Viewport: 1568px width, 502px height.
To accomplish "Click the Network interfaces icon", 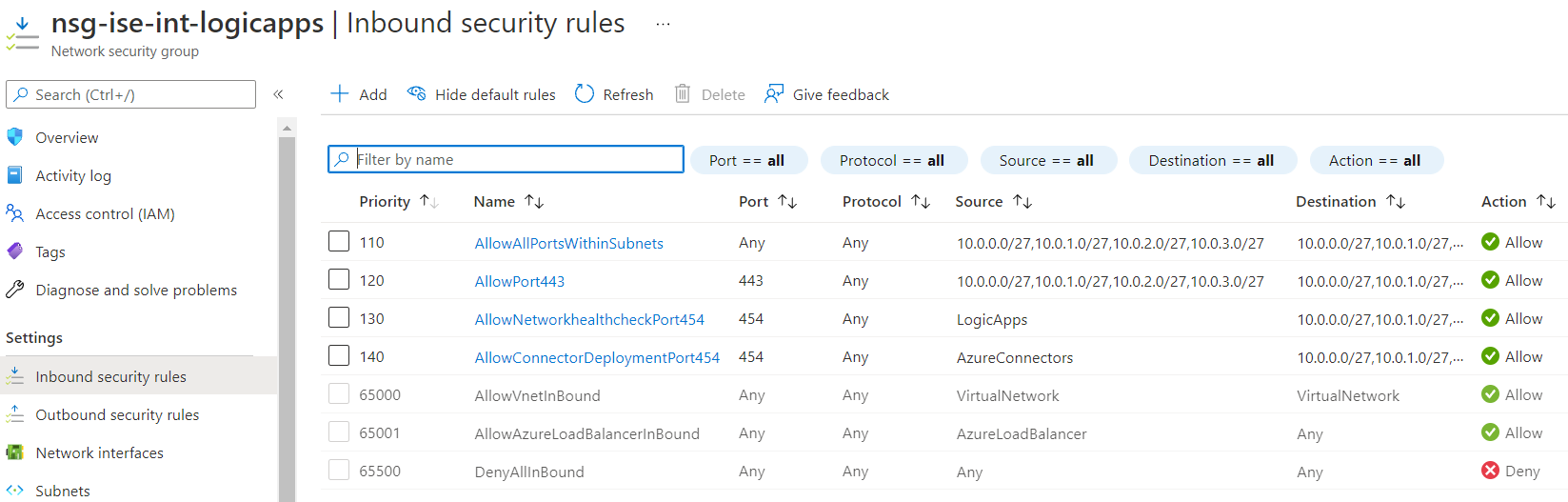I will coord(15,452).
